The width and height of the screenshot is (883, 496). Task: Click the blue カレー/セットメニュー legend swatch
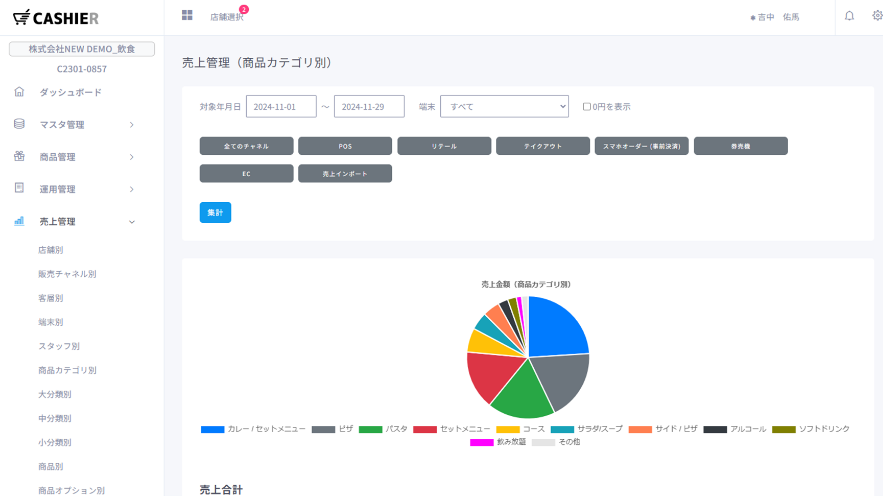pos(212,429)
